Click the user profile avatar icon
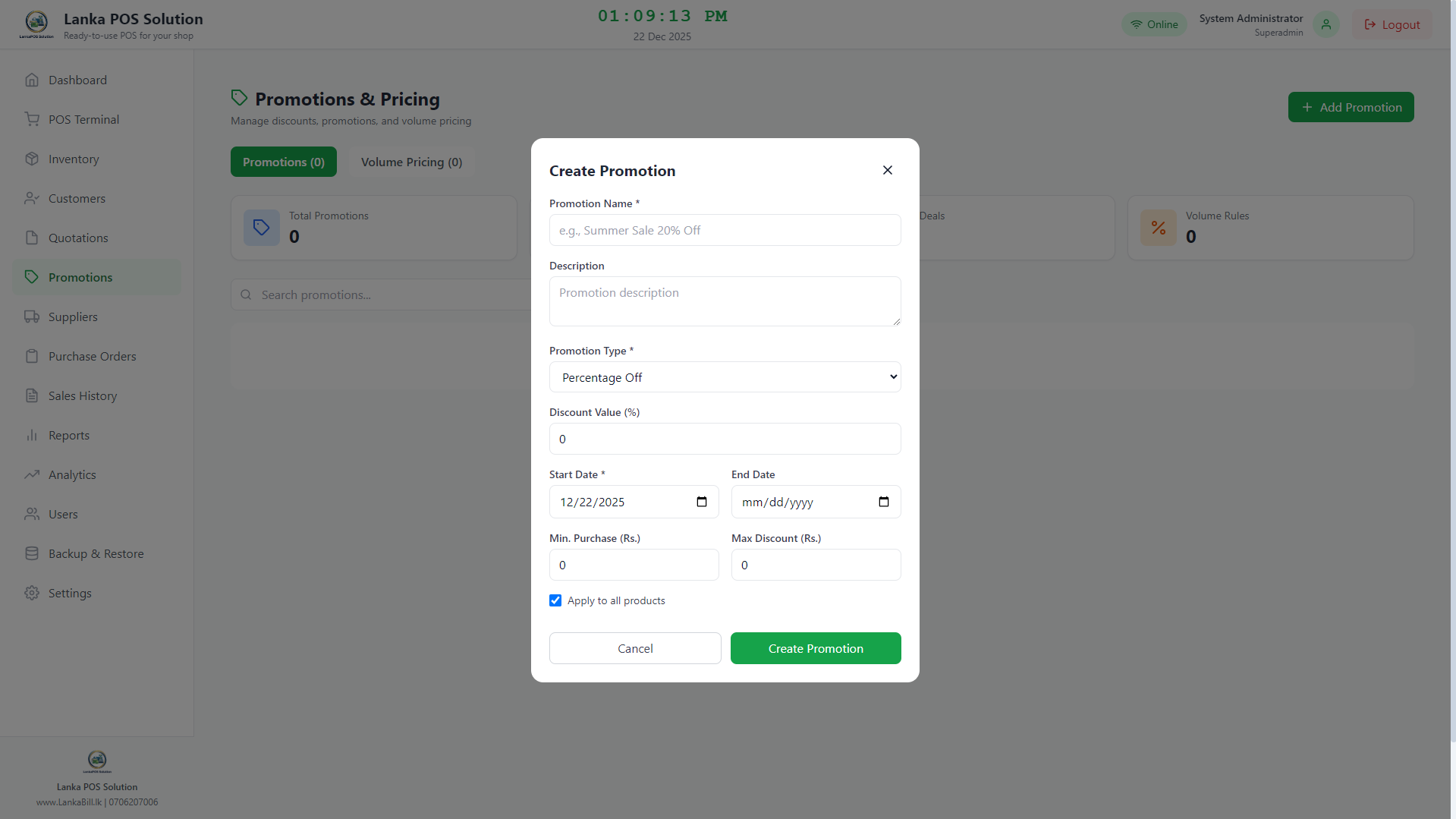This screenshot has width=1456, height=819. [x=1325, y=24]
